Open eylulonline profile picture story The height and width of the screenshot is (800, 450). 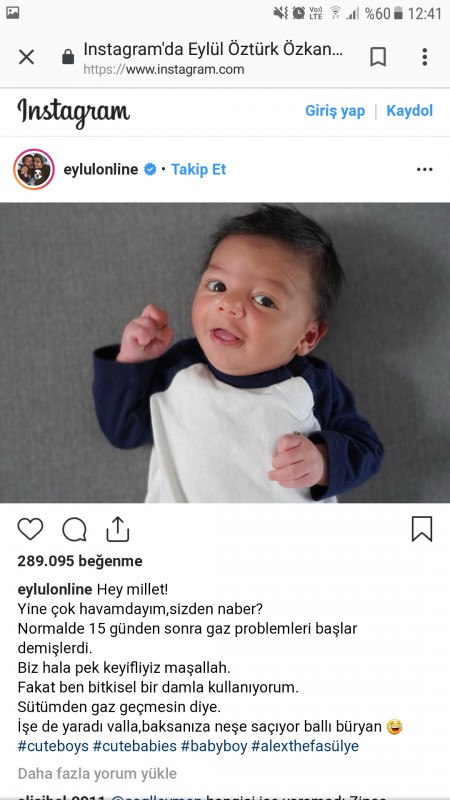pyautogui.click(x=34, y=169)
